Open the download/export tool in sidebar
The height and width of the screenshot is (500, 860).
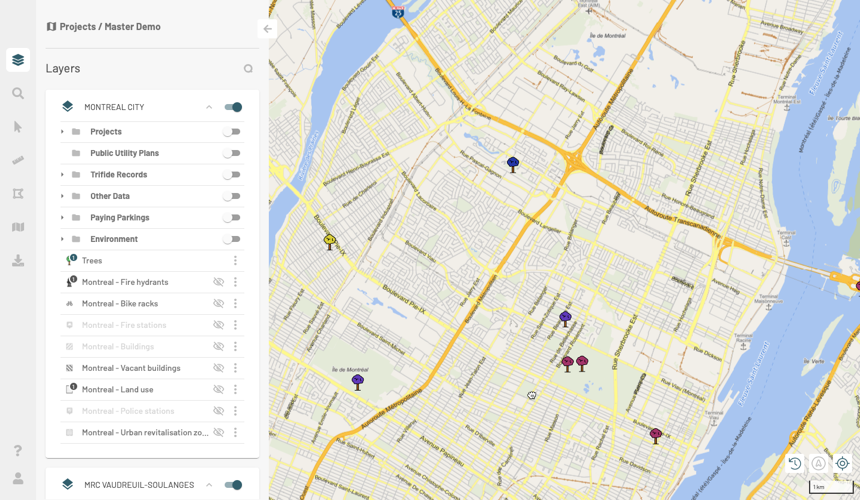click(18, 261)
